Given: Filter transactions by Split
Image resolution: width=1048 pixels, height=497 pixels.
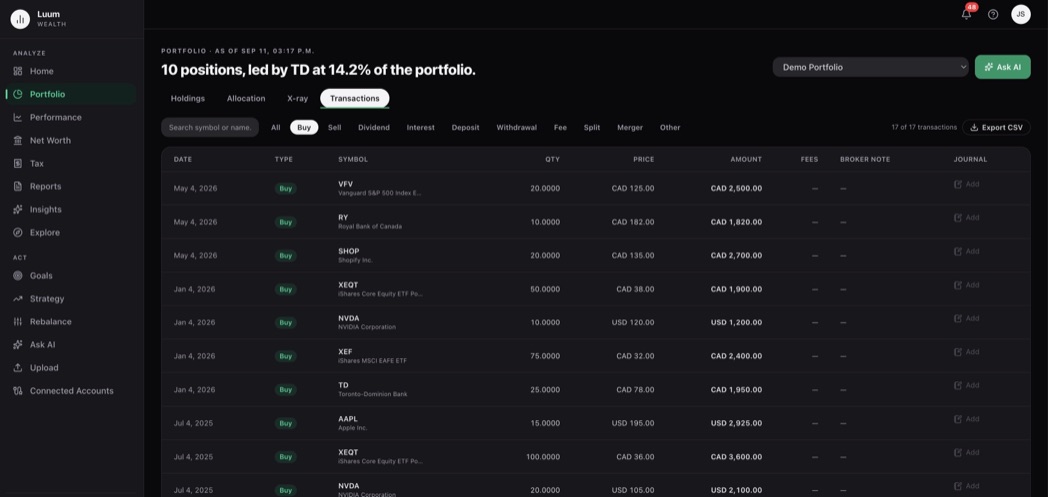Looking at the screenshot, I should click(x=592, y=128).
